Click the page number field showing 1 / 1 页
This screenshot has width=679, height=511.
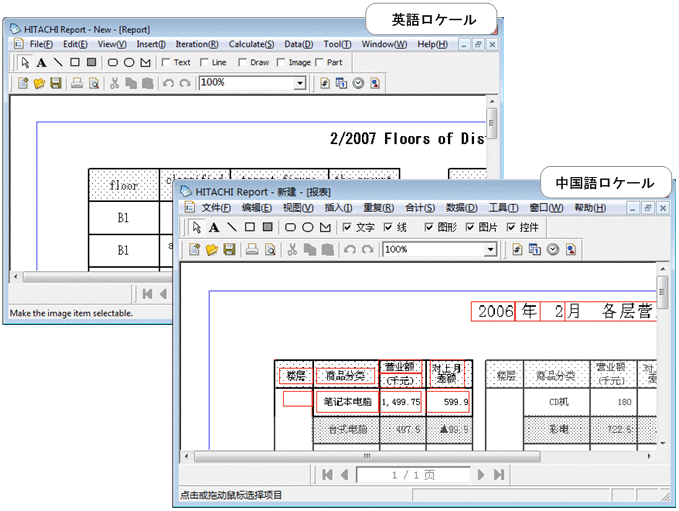(410, 474)
